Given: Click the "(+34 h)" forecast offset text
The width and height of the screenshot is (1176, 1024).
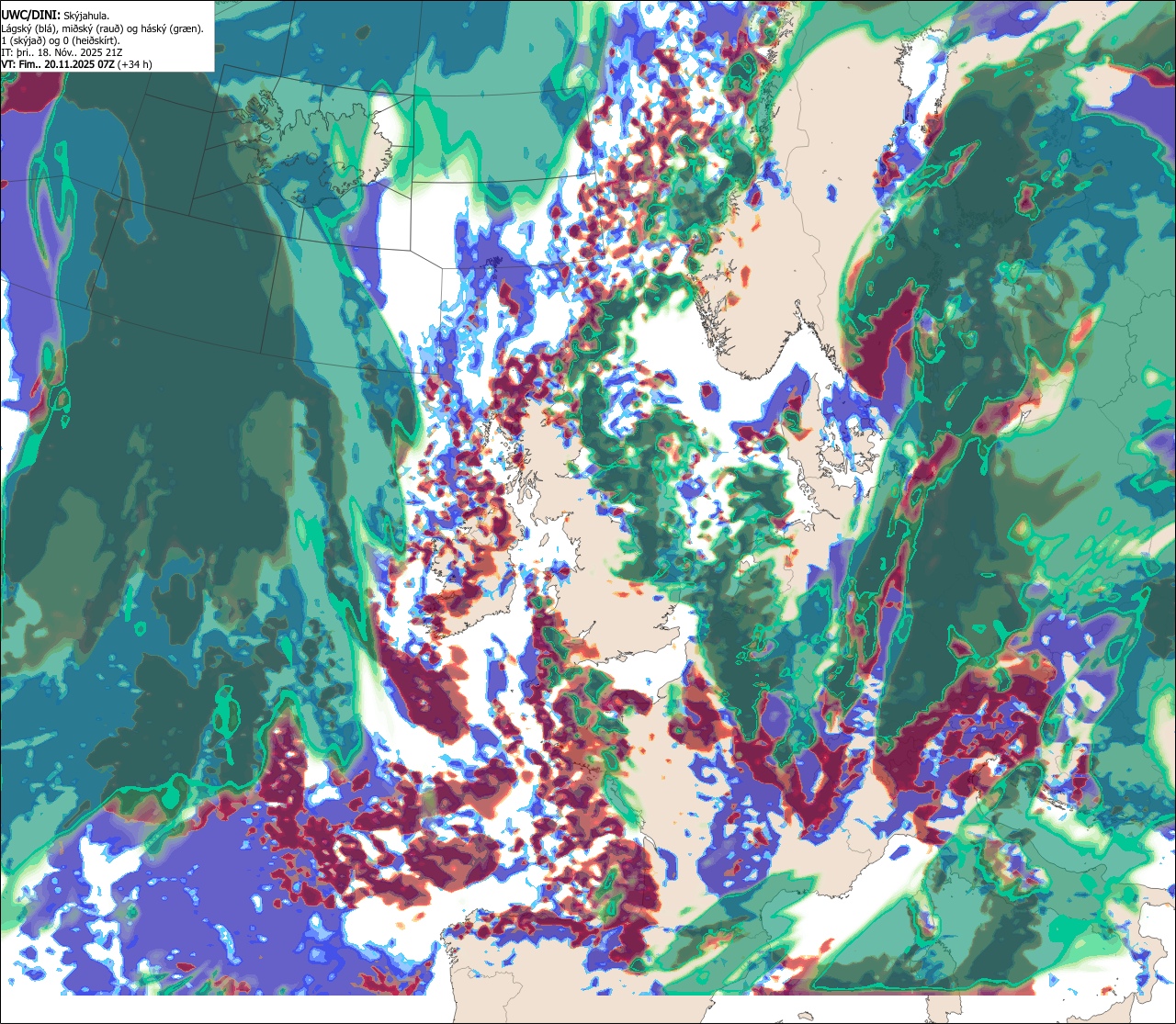Looking at the screenshot, I should click(135, 64).
